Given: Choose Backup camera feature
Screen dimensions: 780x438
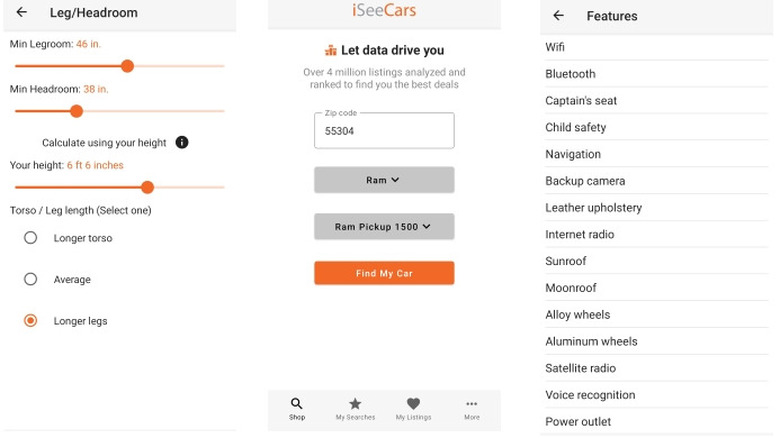Looking at the screenshot, I should pyautogui.click(x=585, y=181).
